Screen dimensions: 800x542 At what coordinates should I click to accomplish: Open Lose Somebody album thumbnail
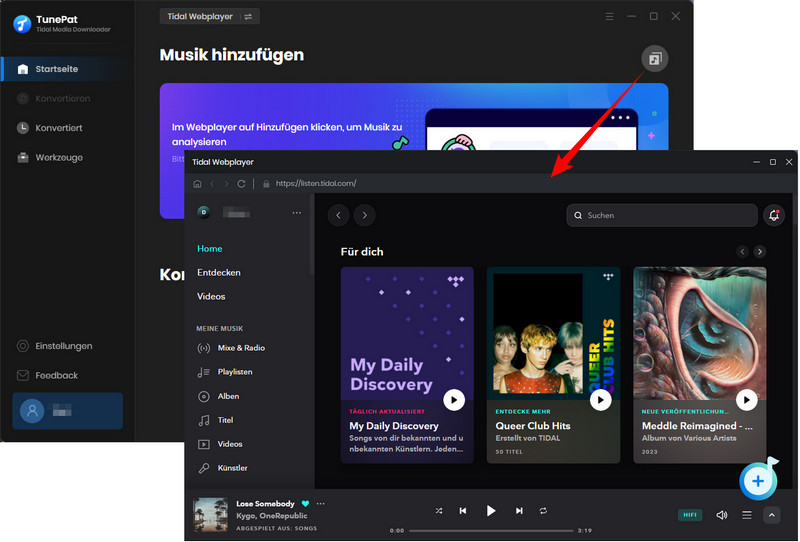pyautogui.click(x=210, y=514)
